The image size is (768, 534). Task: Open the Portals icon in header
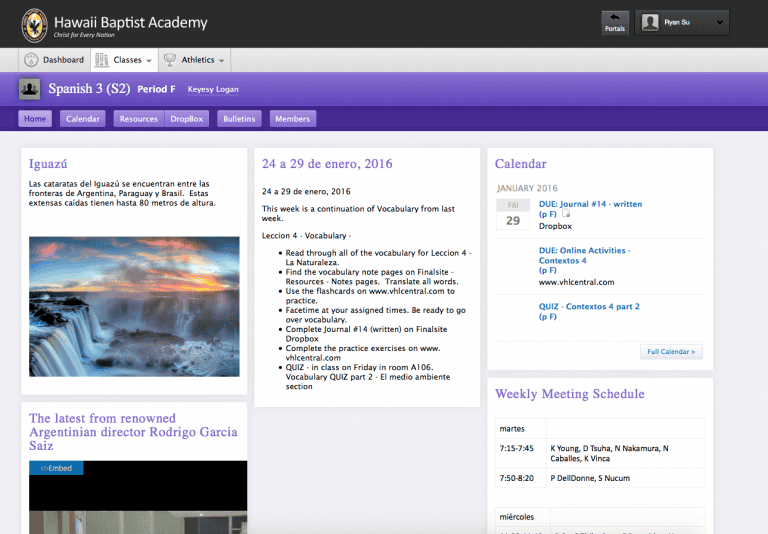(615, 22)
